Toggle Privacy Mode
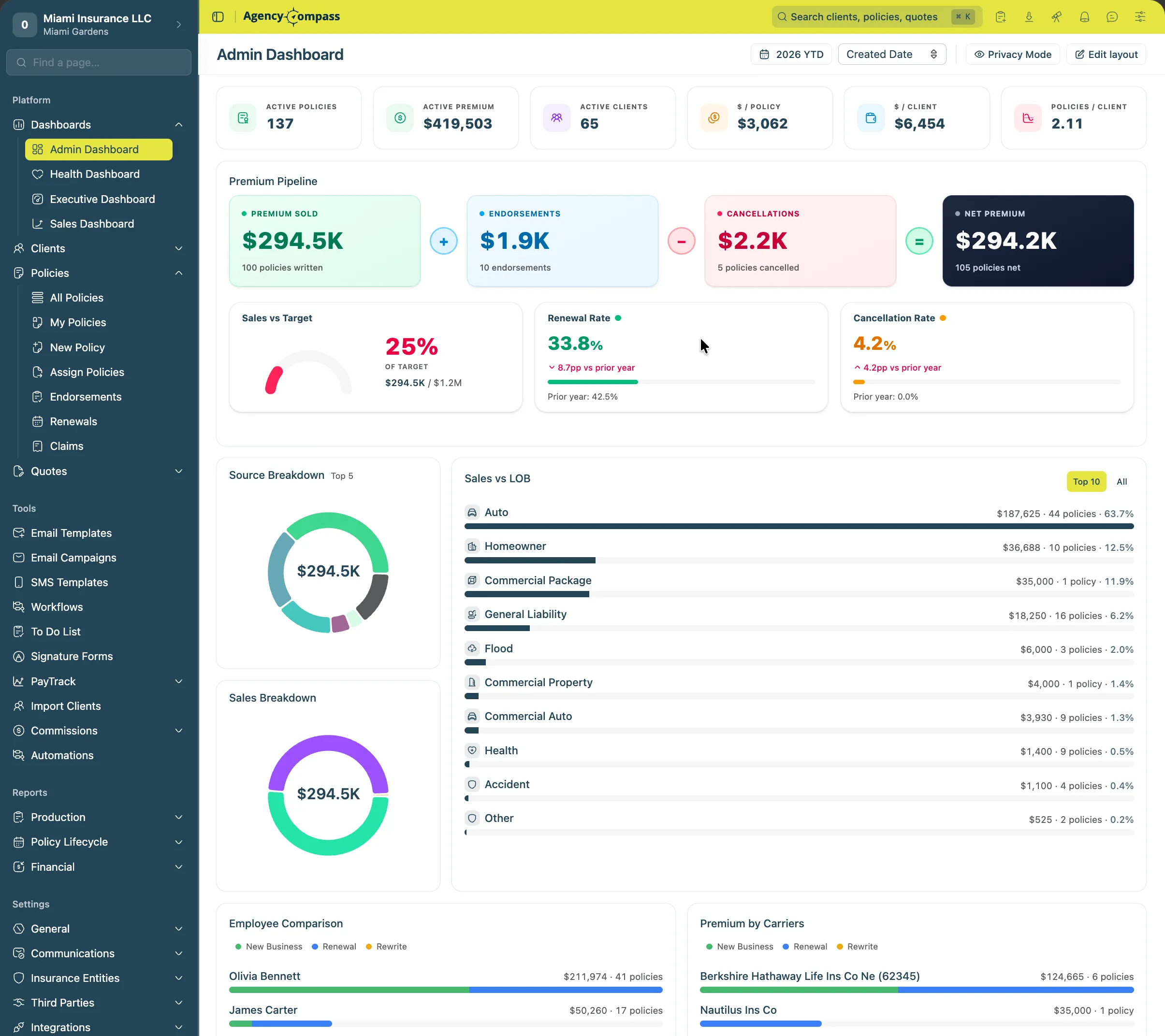Screen dimensions: 1165x1036 pyautogui.click(x=1013, y=54)
